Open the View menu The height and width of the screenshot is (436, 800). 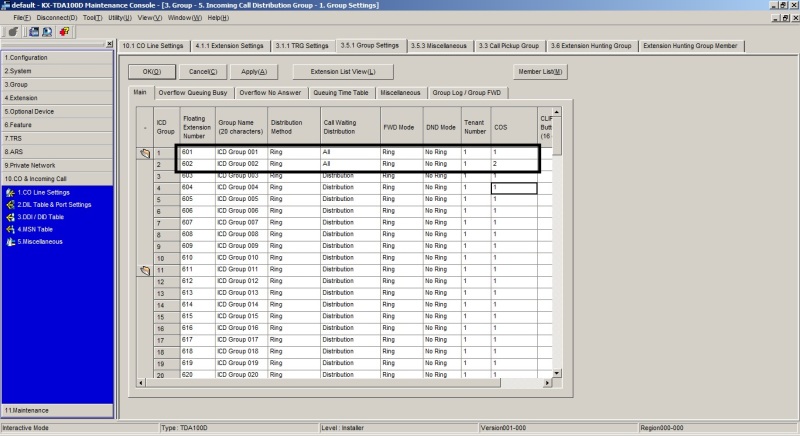(x=149, y=18)
